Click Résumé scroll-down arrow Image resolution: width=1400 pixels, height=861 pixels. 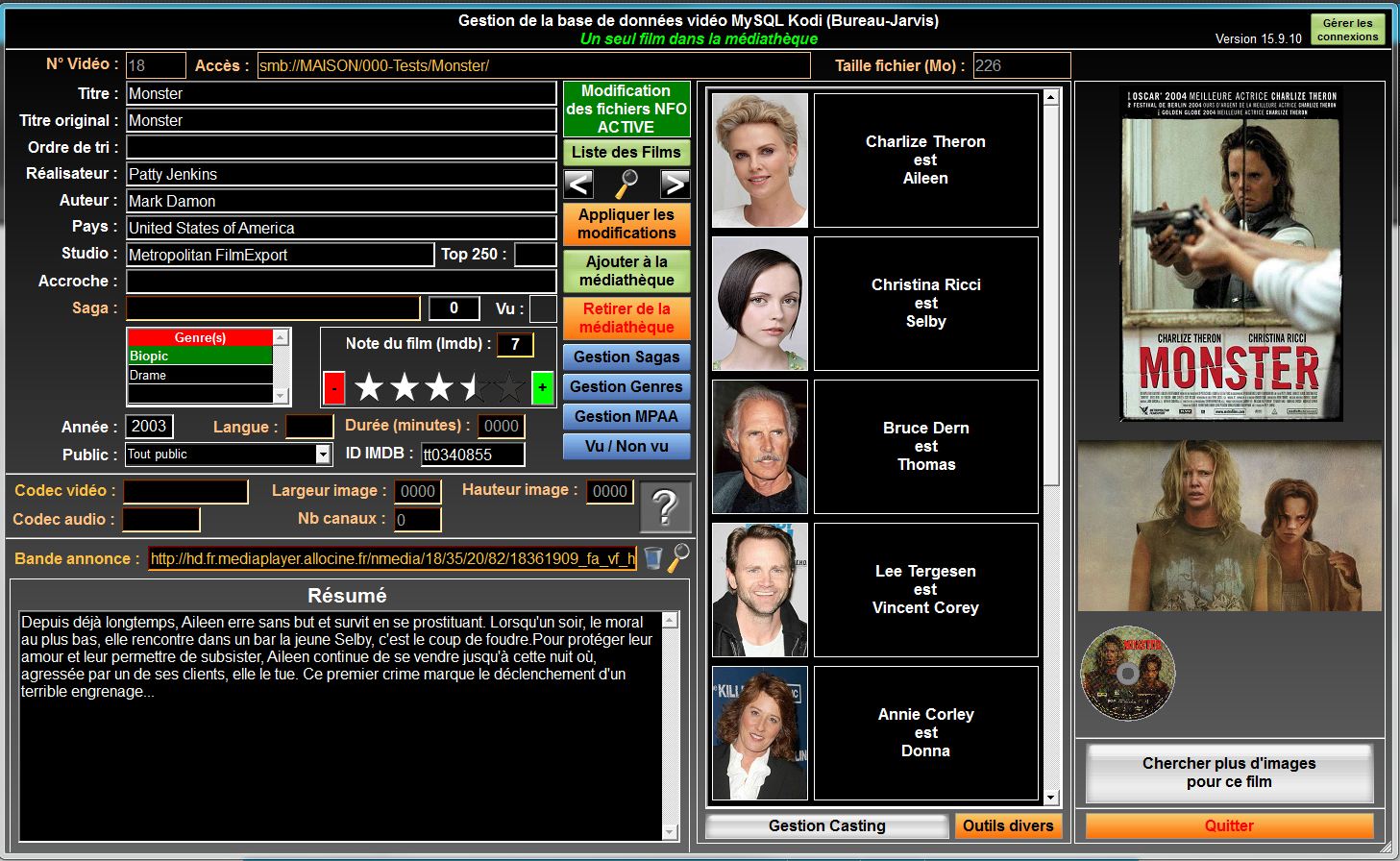pyautogui.click(x=671, y=831)
